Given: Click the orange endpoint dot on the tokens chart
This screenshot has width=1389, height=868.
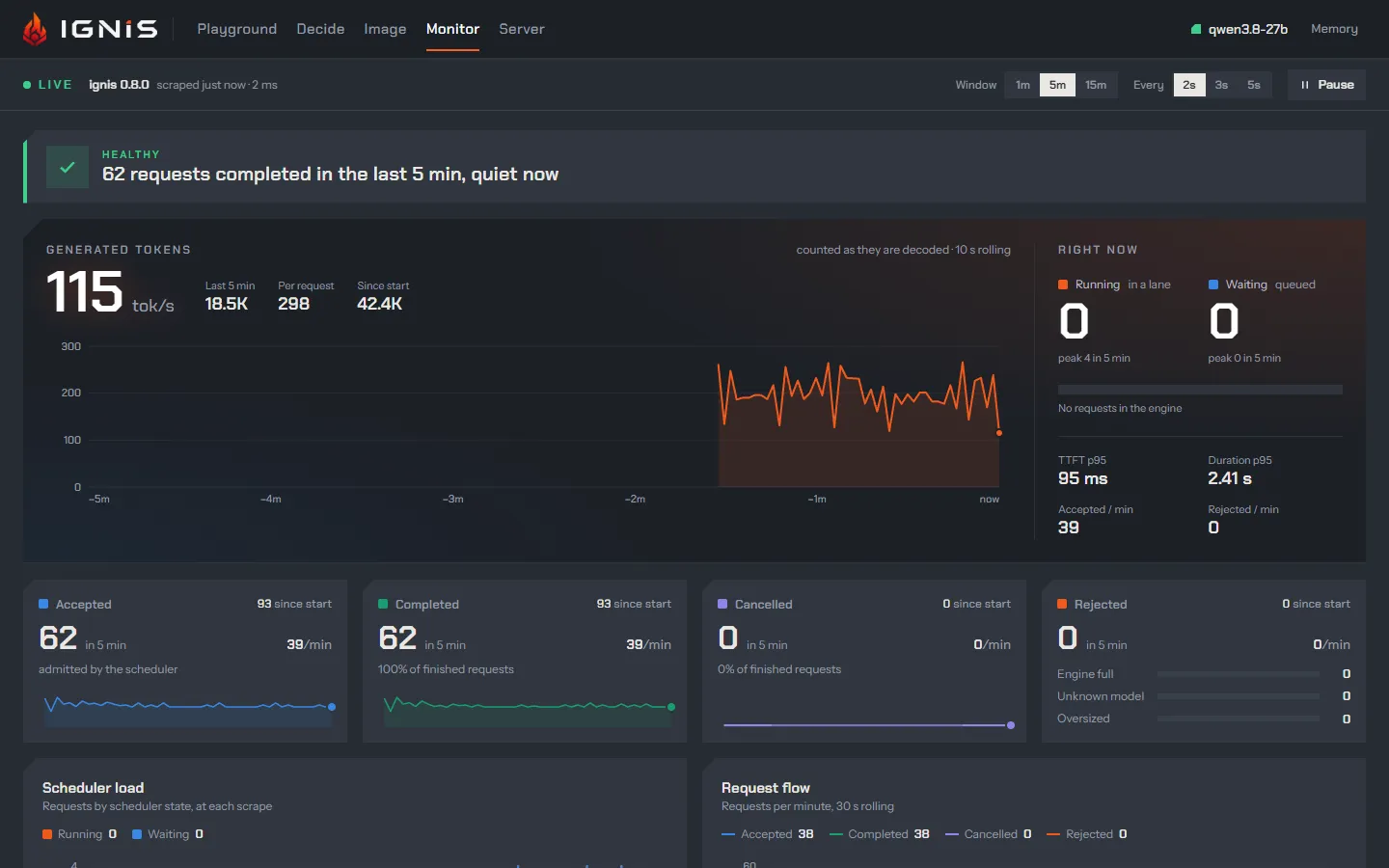Looking at the screenshot, I should click(999, 433).
